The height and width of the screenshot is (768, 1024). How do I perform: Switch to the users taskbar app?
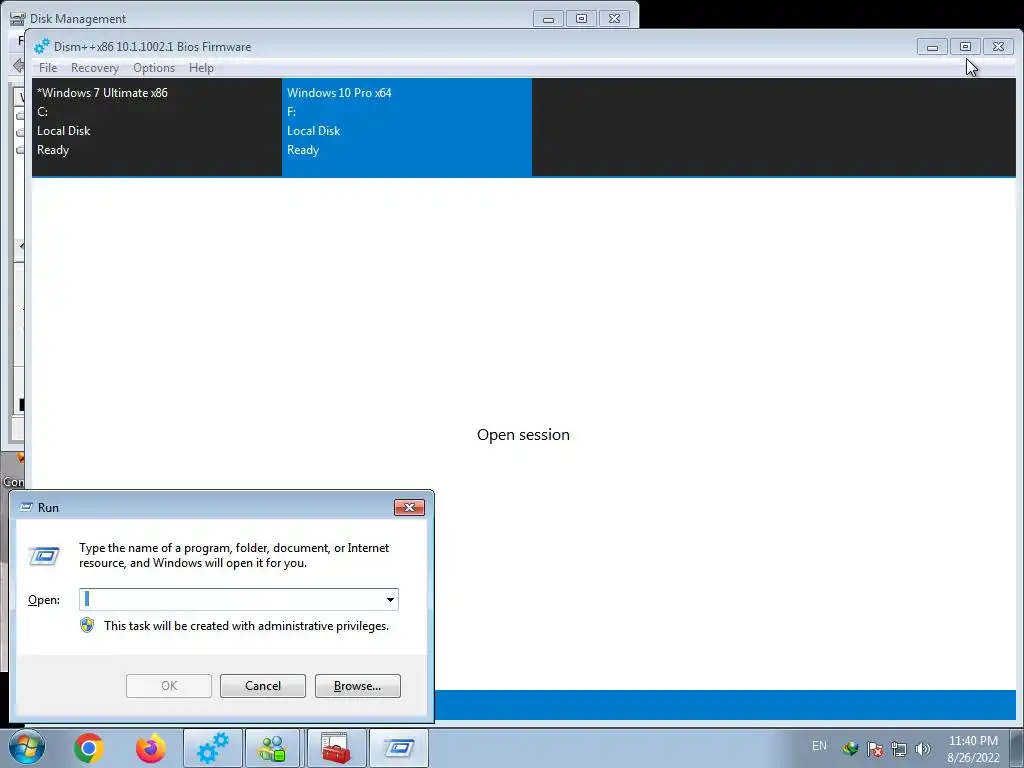click(x=273, y=748)
